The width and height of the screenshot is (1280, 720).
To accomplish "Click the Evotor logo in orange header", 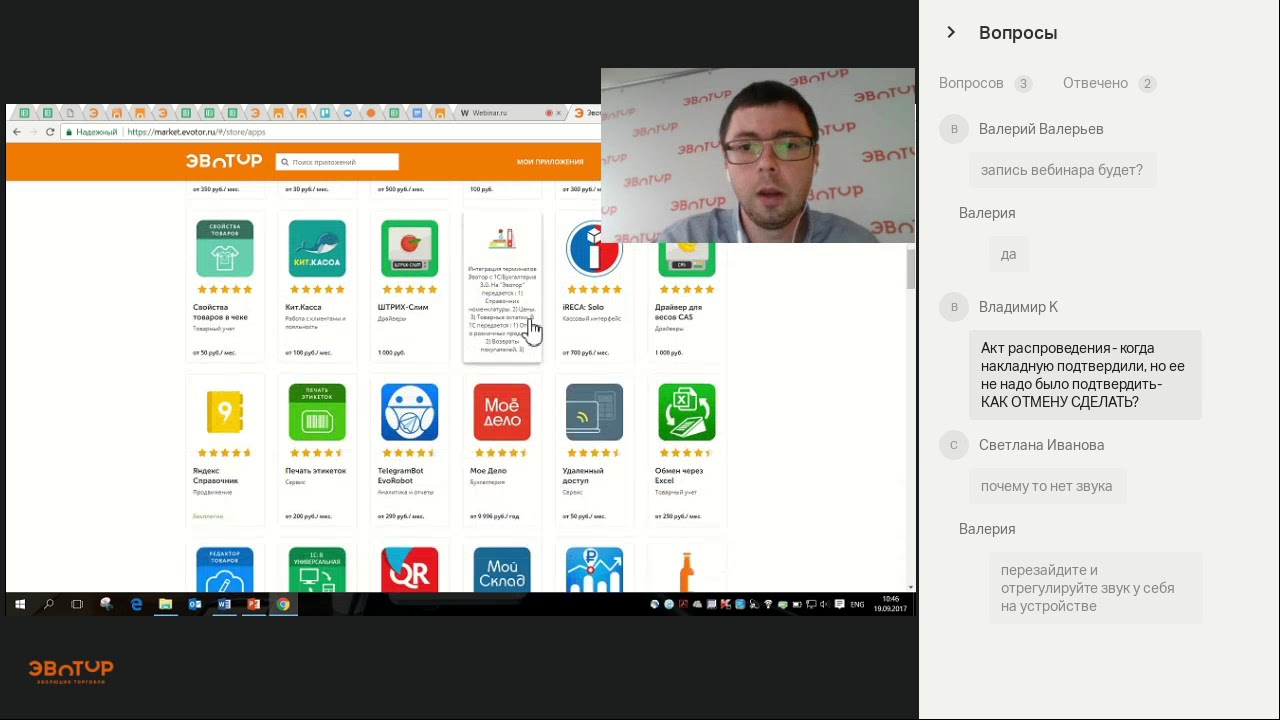I will click(224, 161).
